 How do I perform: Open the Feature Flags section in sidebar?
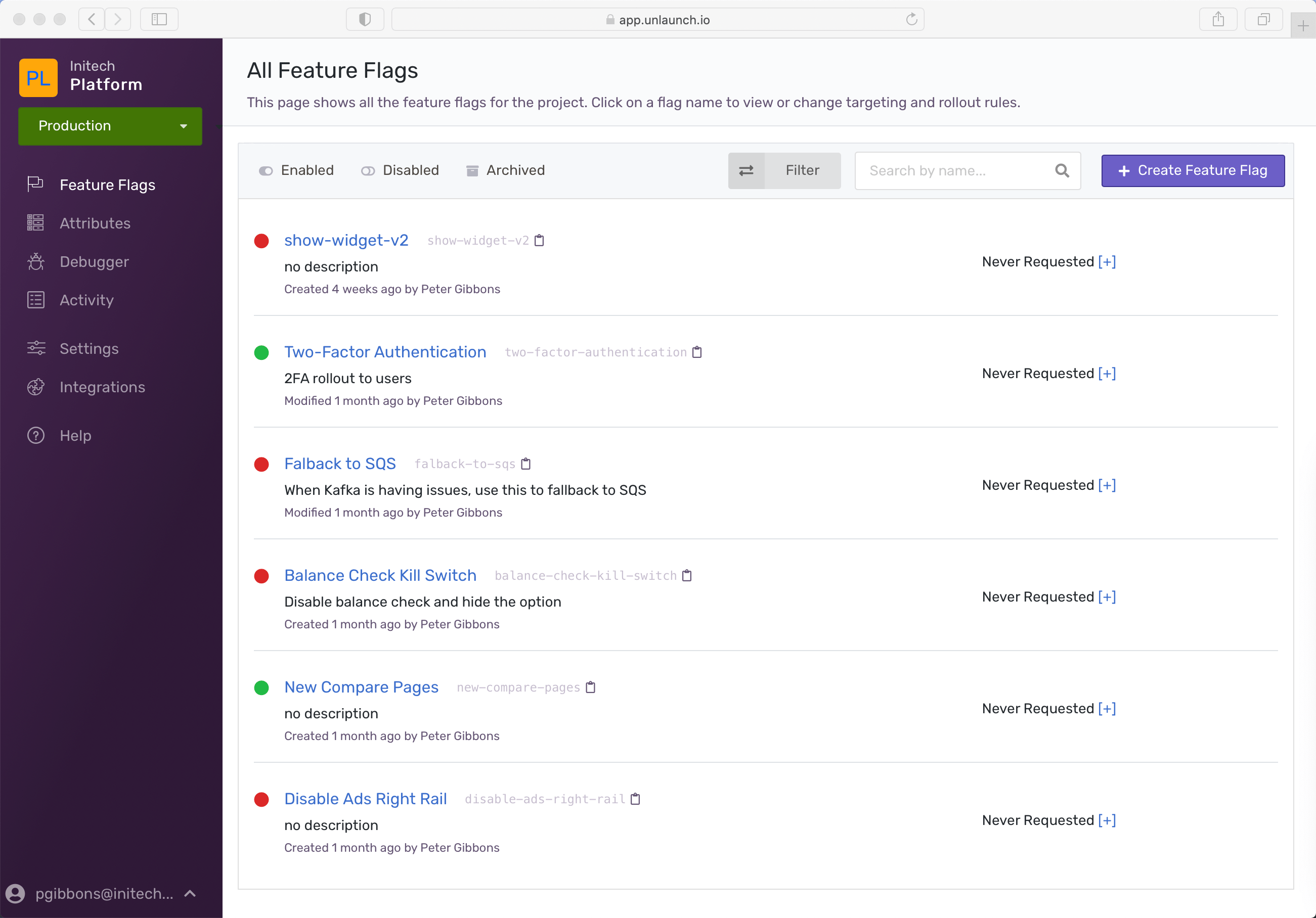pos(107,185)
